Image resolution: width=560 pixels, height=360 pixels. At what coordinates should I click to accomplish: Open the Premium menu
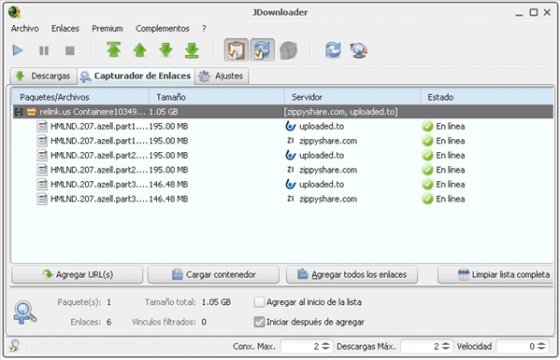point(107,29)
